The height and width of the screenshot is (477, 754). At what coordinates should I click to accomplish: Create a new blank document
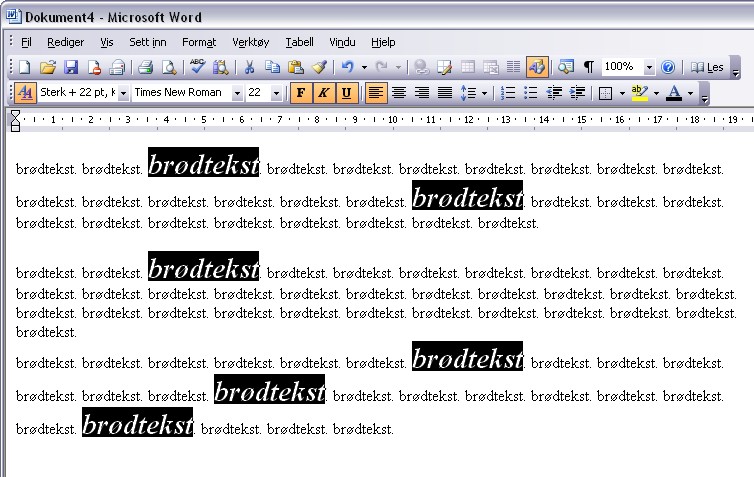tap(25, 67)
